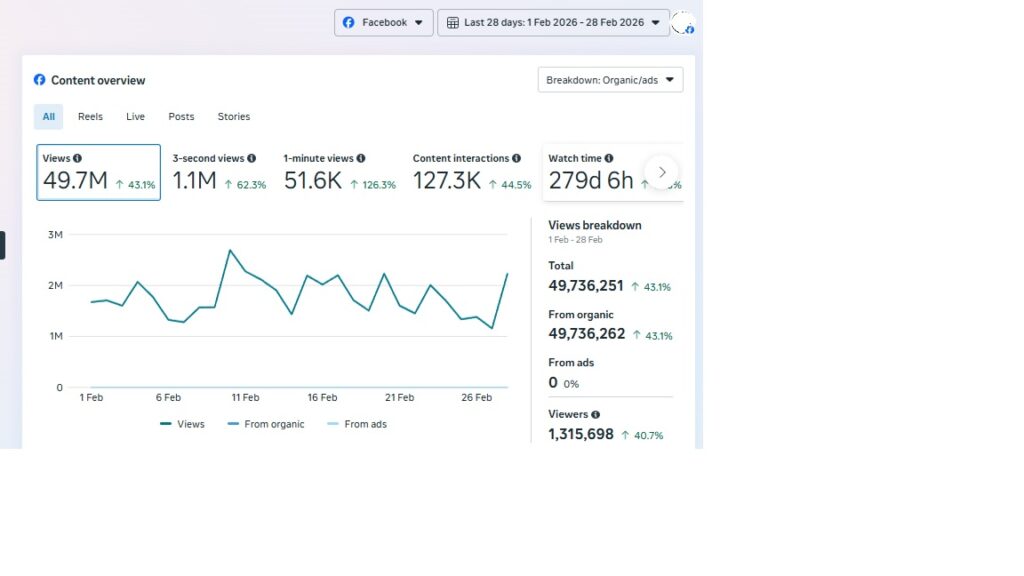This screenshot has width=1024, height=576.
Task: Click the Viewers info icon
Action: [596, 414]
